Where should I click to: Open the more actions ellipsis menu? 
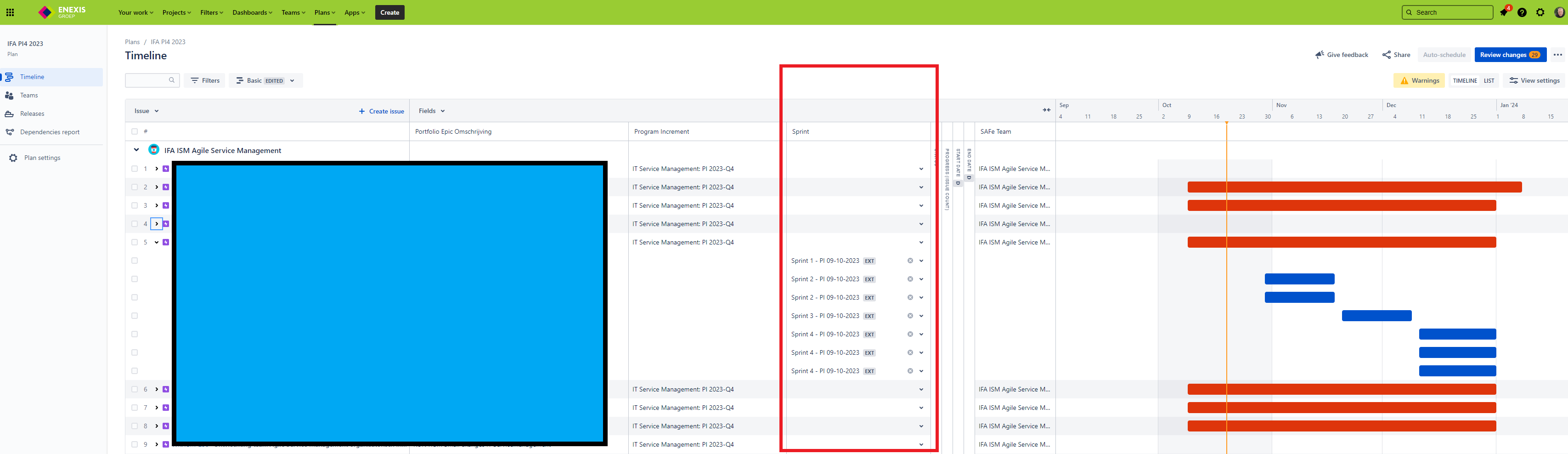pos(1557,55)
